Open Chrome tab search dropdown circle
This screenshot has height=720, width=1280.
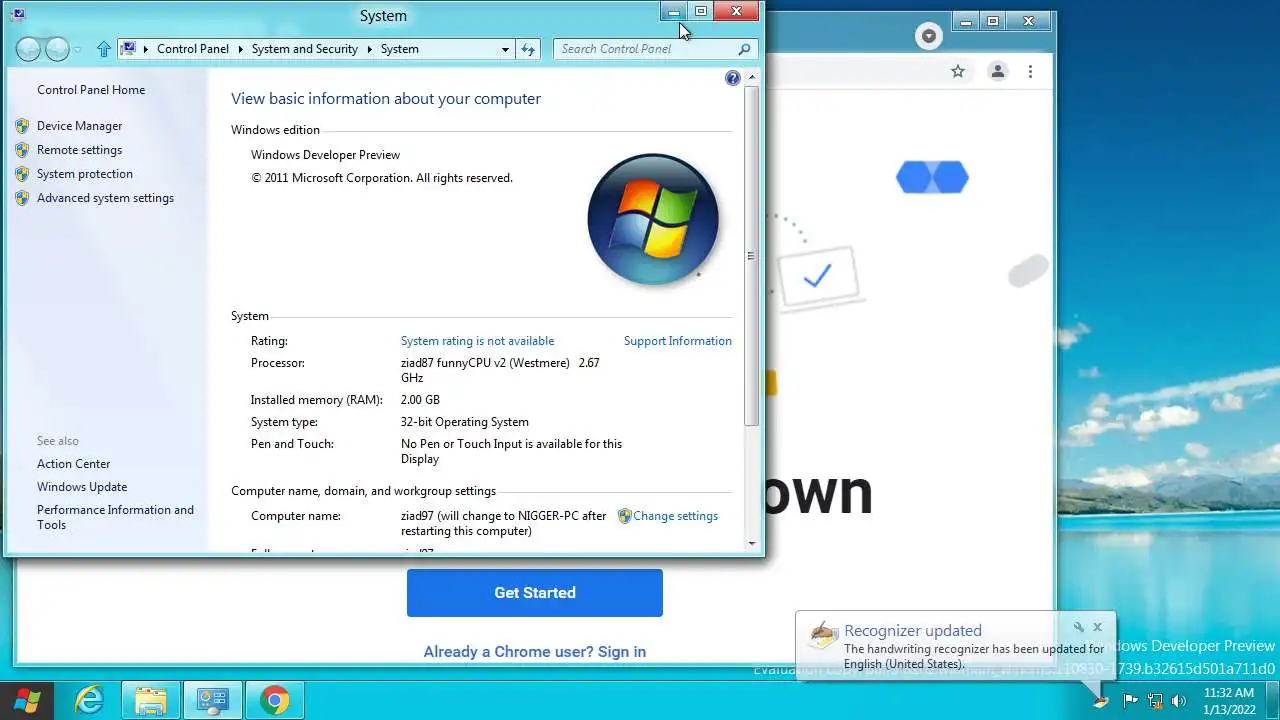pos(929,37)
